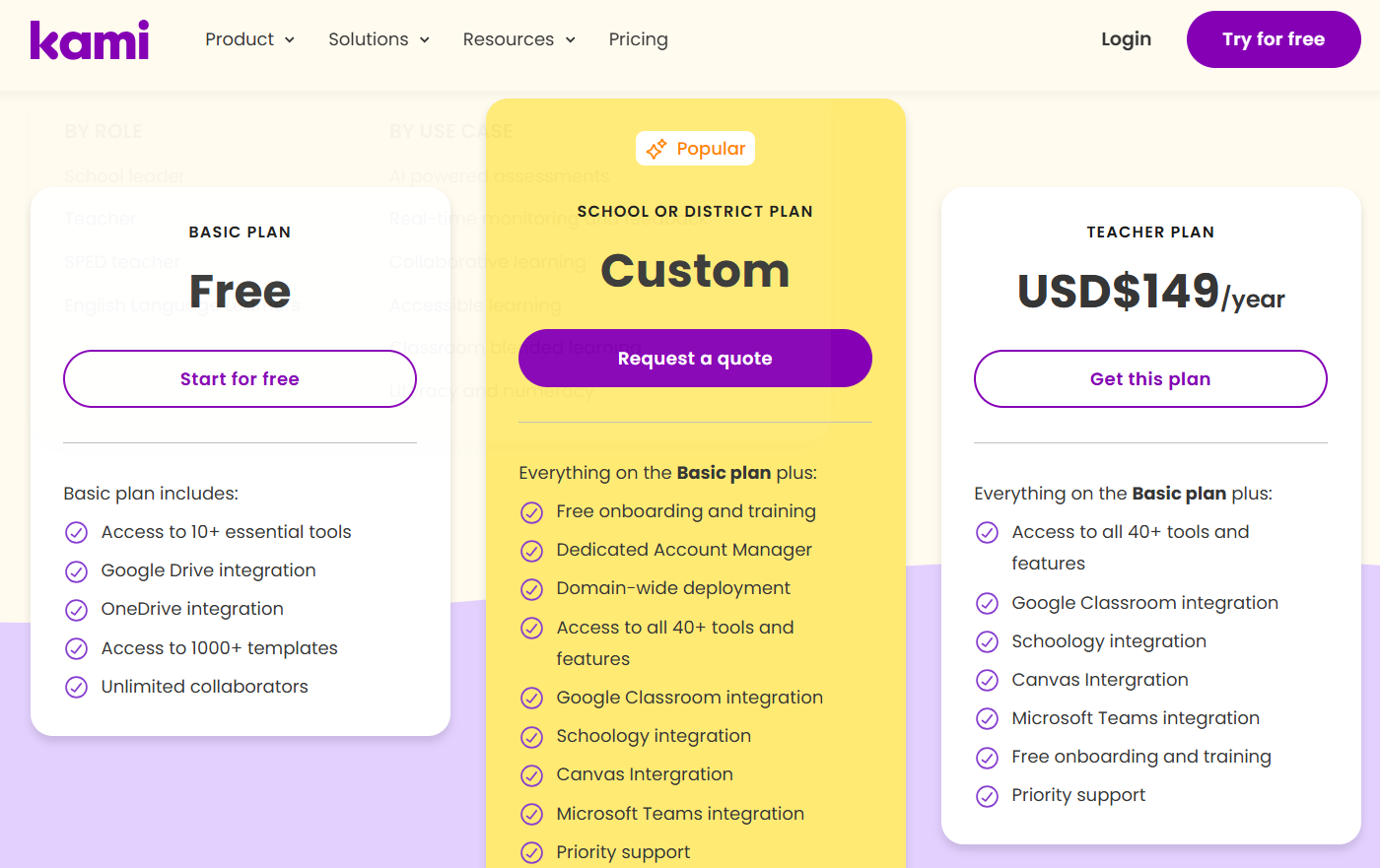
Task: Click Start for free on the Basic plan
Action: (240, 378)
